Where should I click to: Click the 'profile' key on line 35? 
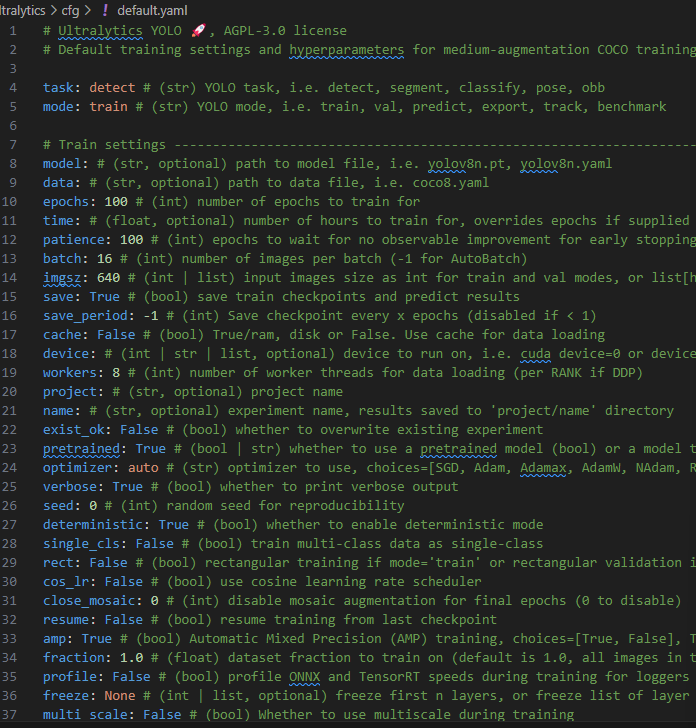coord(70,678)
